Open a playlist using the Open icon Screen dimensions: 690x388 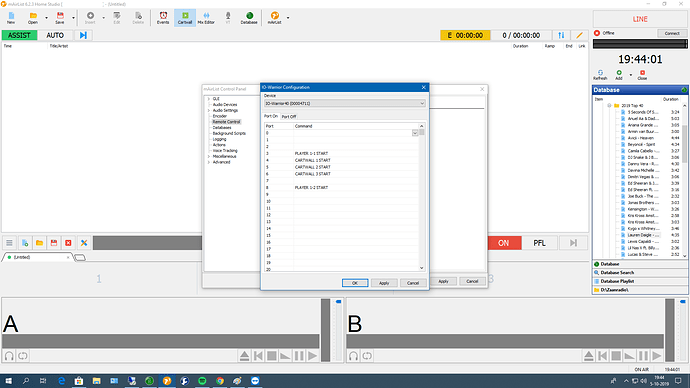[x=33, y=18]
